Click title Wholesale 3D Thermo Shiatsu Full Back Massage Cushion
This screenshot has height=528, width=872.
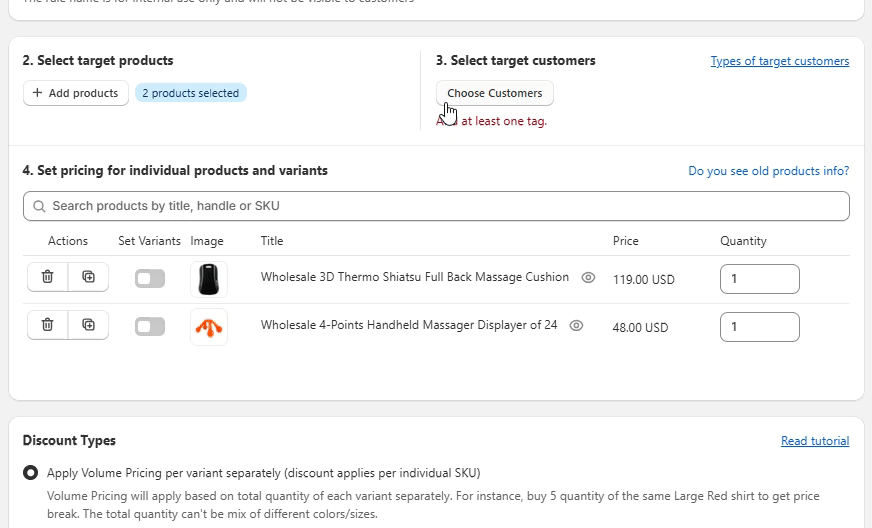pos(415,277)
